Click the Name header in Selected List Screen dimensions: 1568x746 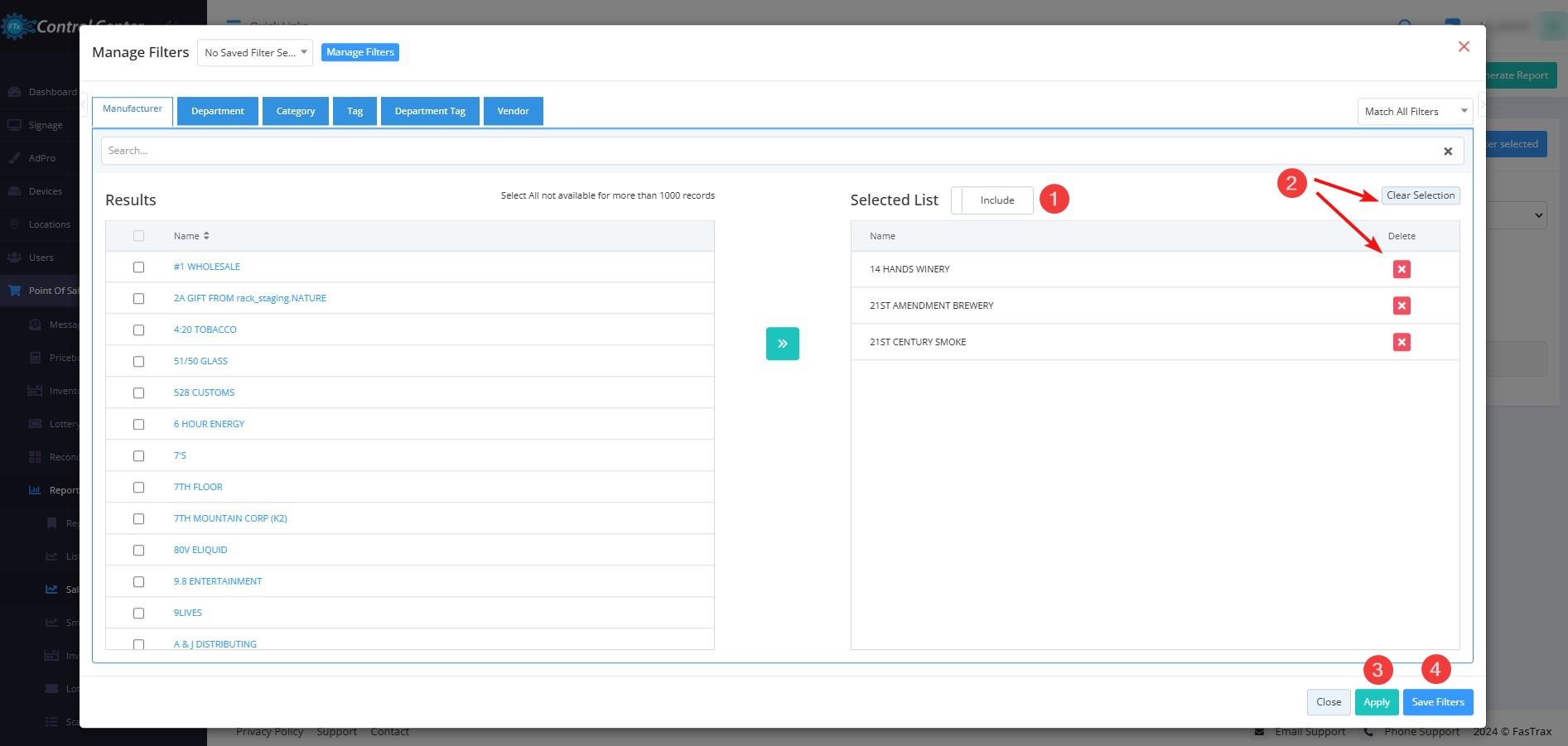[882, 236]
